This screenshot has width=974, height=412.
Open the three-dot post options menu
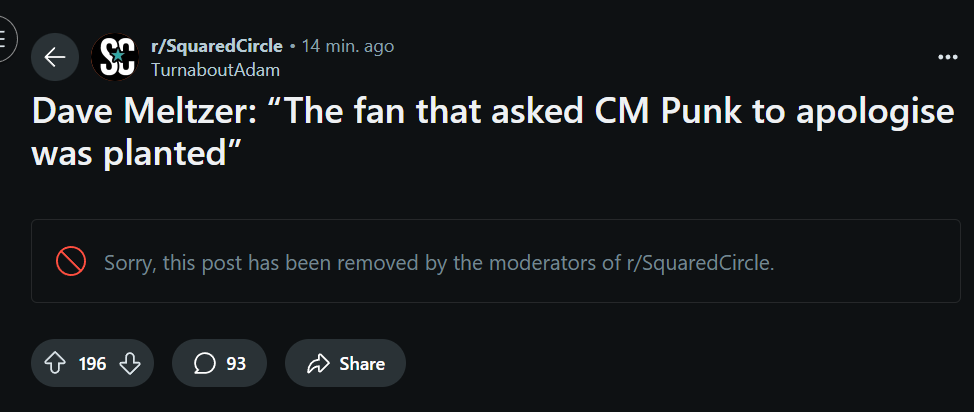coord(948,57)
